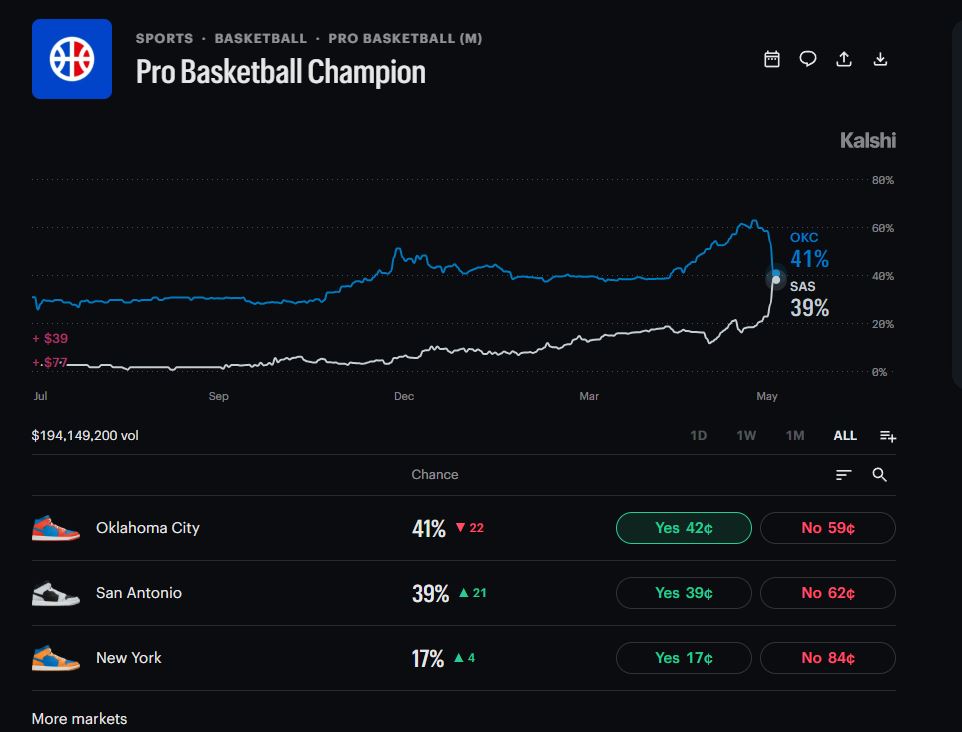Open the BASKETBALL breadcrumb link
This screenshot has height=732, width=962.
[261, 38]
